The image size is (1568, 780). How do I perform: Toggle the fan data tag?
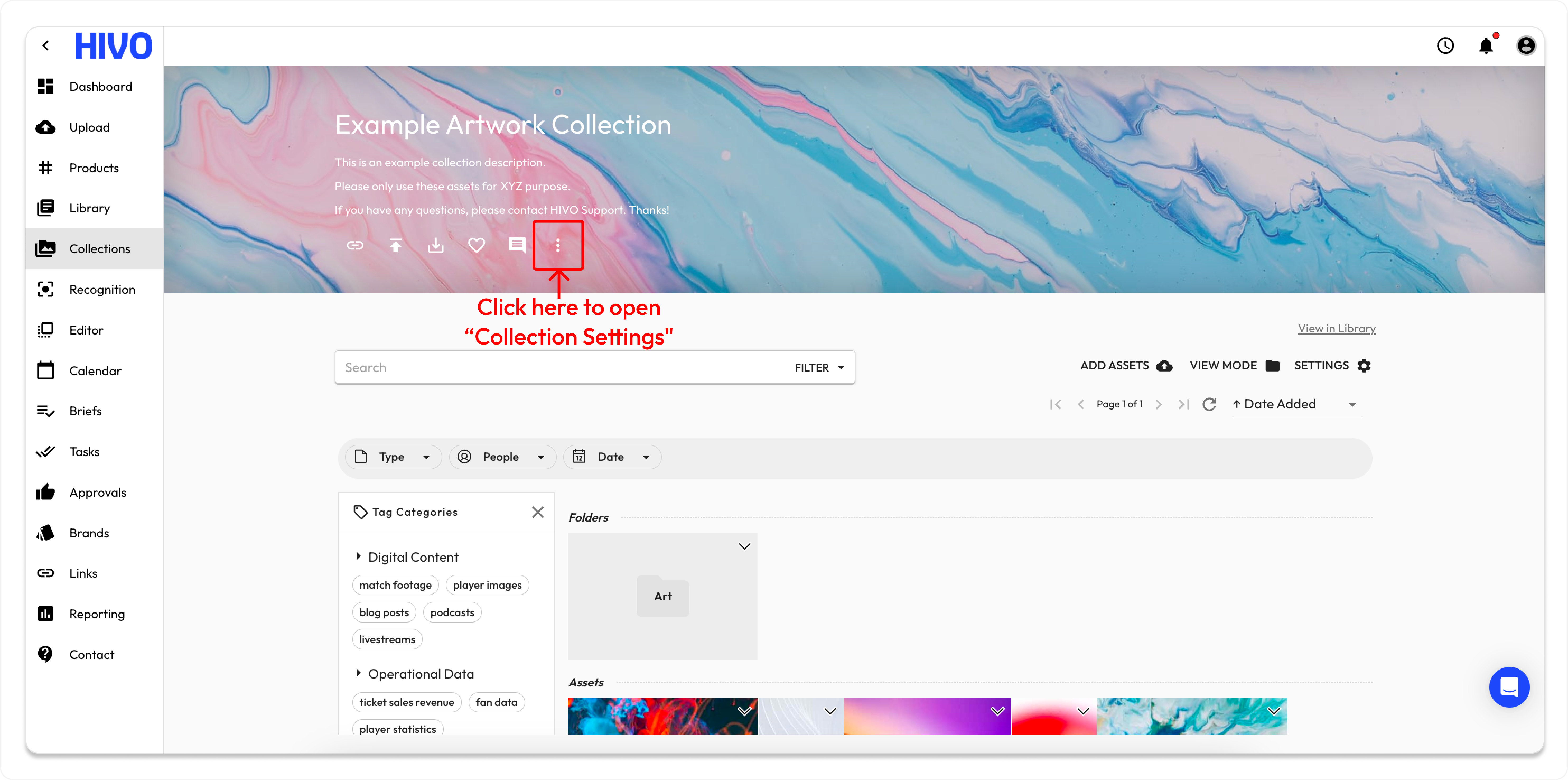(496, 702)
